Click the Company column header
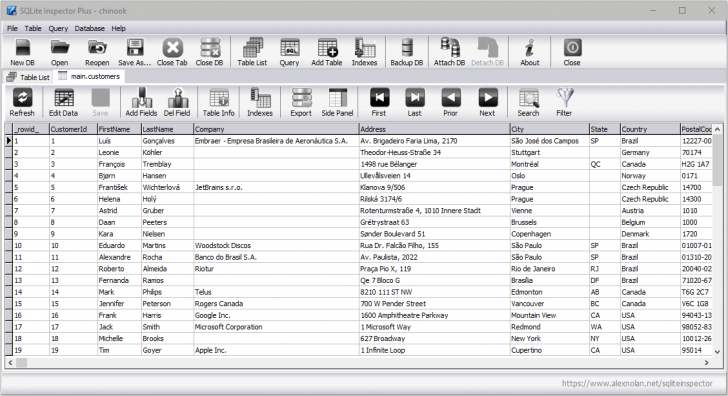 (276, 129)
